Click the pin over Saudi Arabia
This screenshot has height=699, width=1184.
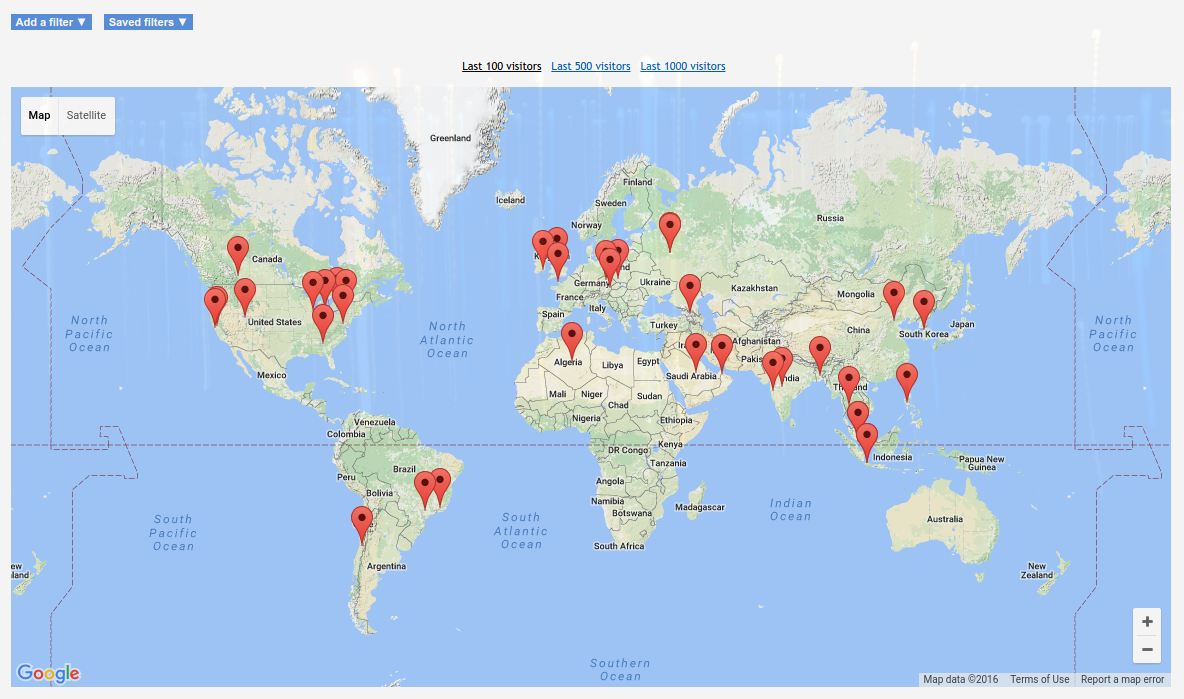[x=696, y=349]
